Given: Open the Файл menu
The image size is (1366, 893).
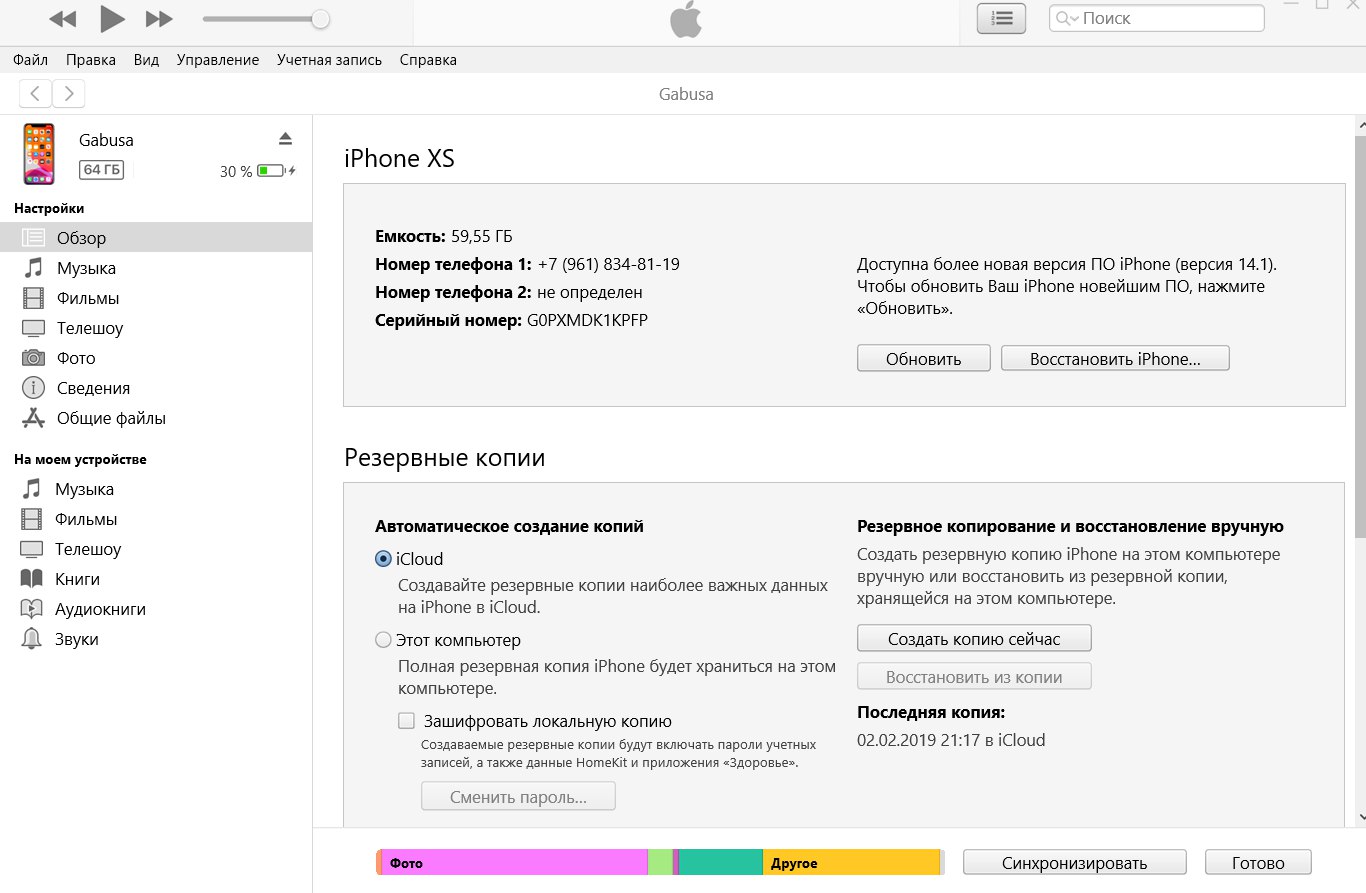Looking at the screenshot, I should (x=31, y=60).
